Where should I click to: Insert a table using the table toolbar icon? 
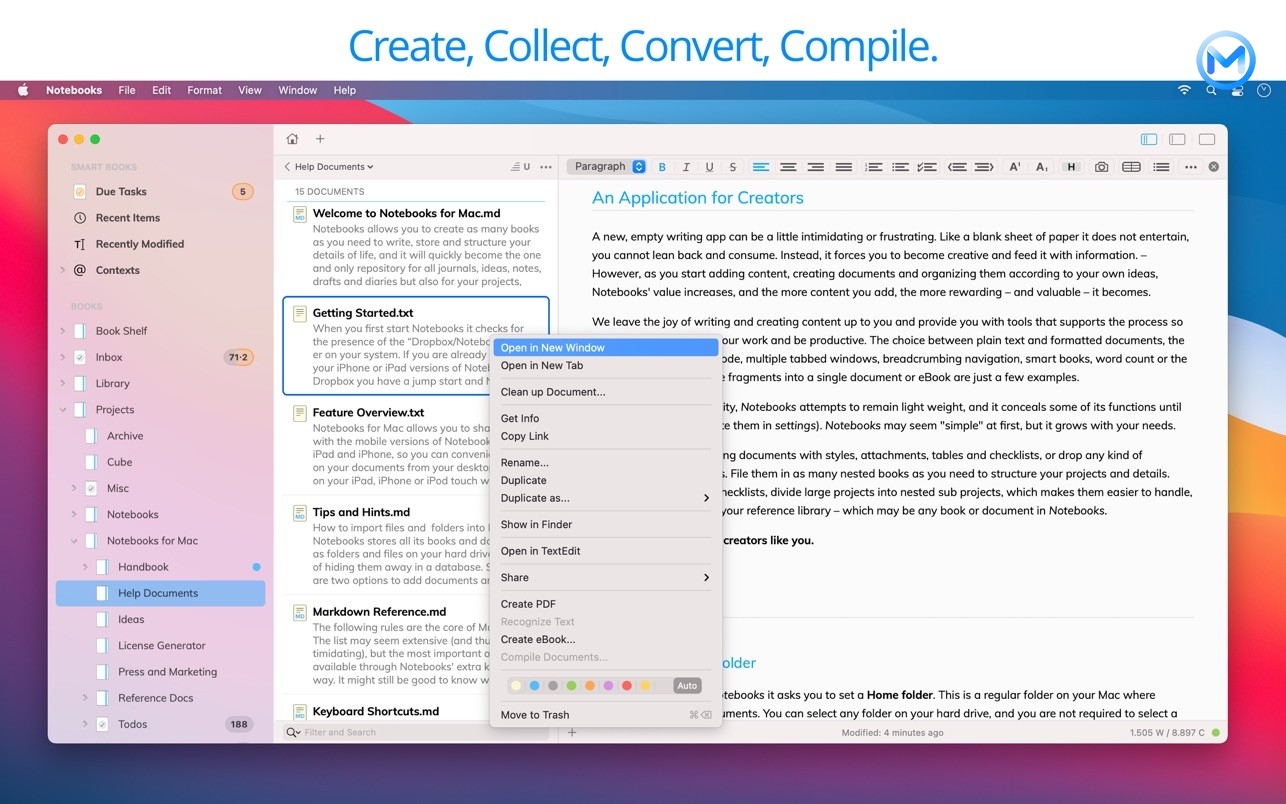pyautogui.click(x=1131, y=166)
